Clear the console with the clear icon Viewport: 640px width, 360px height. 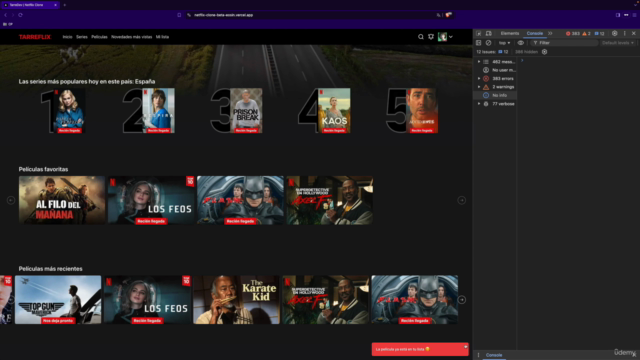[489, 43]
